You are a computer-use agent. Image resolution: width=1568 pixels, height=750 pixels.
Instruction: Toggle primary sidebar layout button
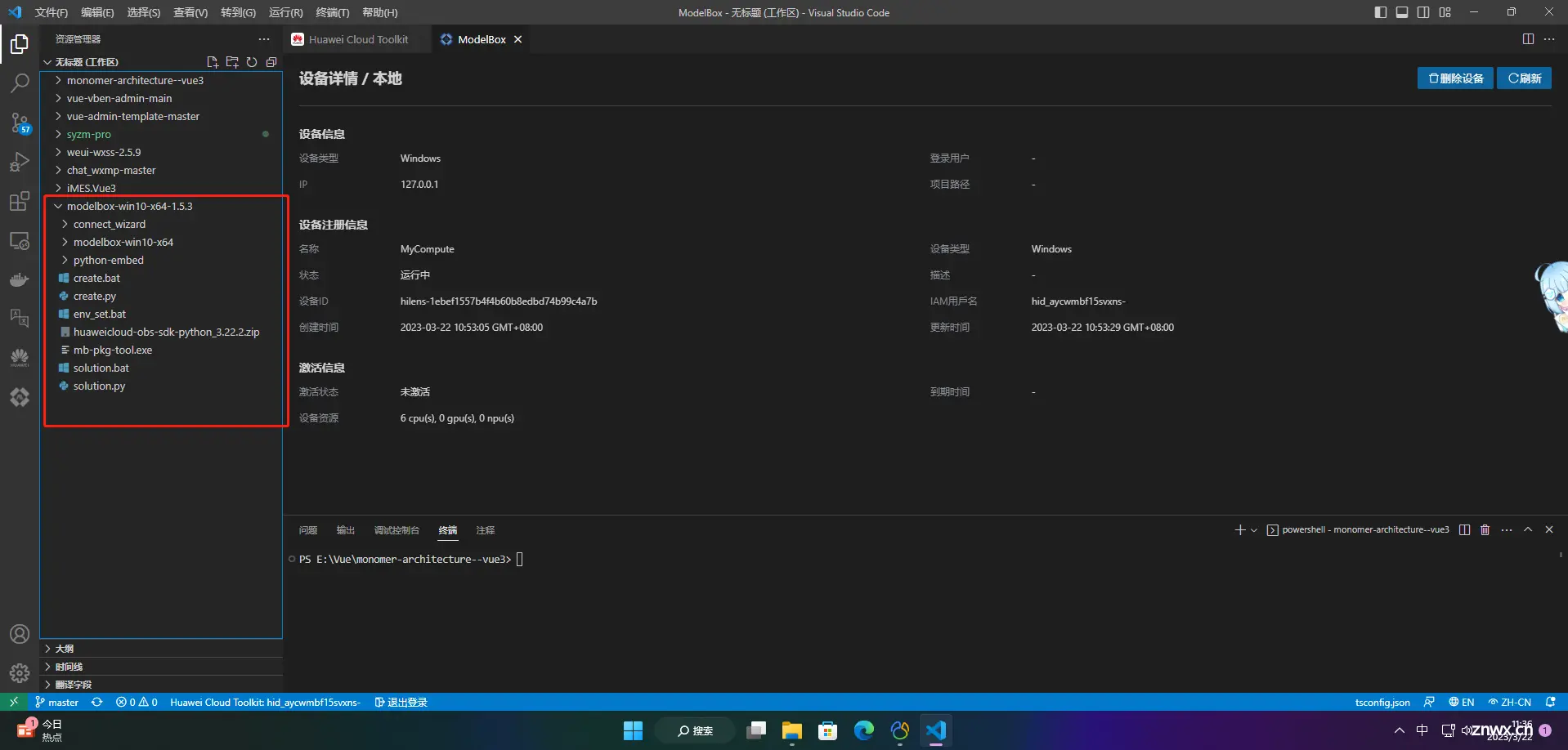tap(1381, 12)
